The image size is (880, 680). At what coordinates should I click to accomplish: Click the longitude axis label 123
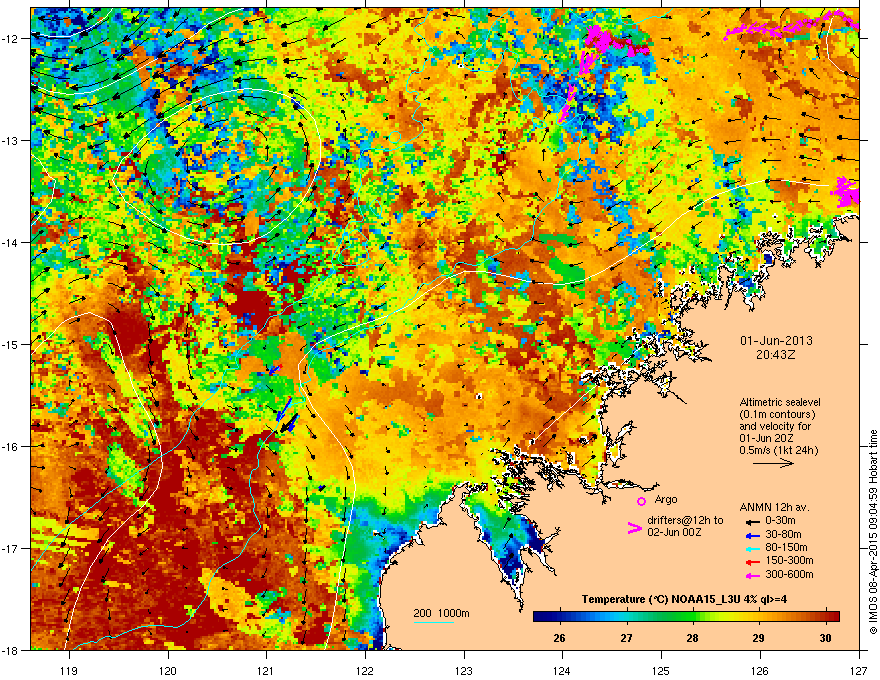[x=464, y=671]
